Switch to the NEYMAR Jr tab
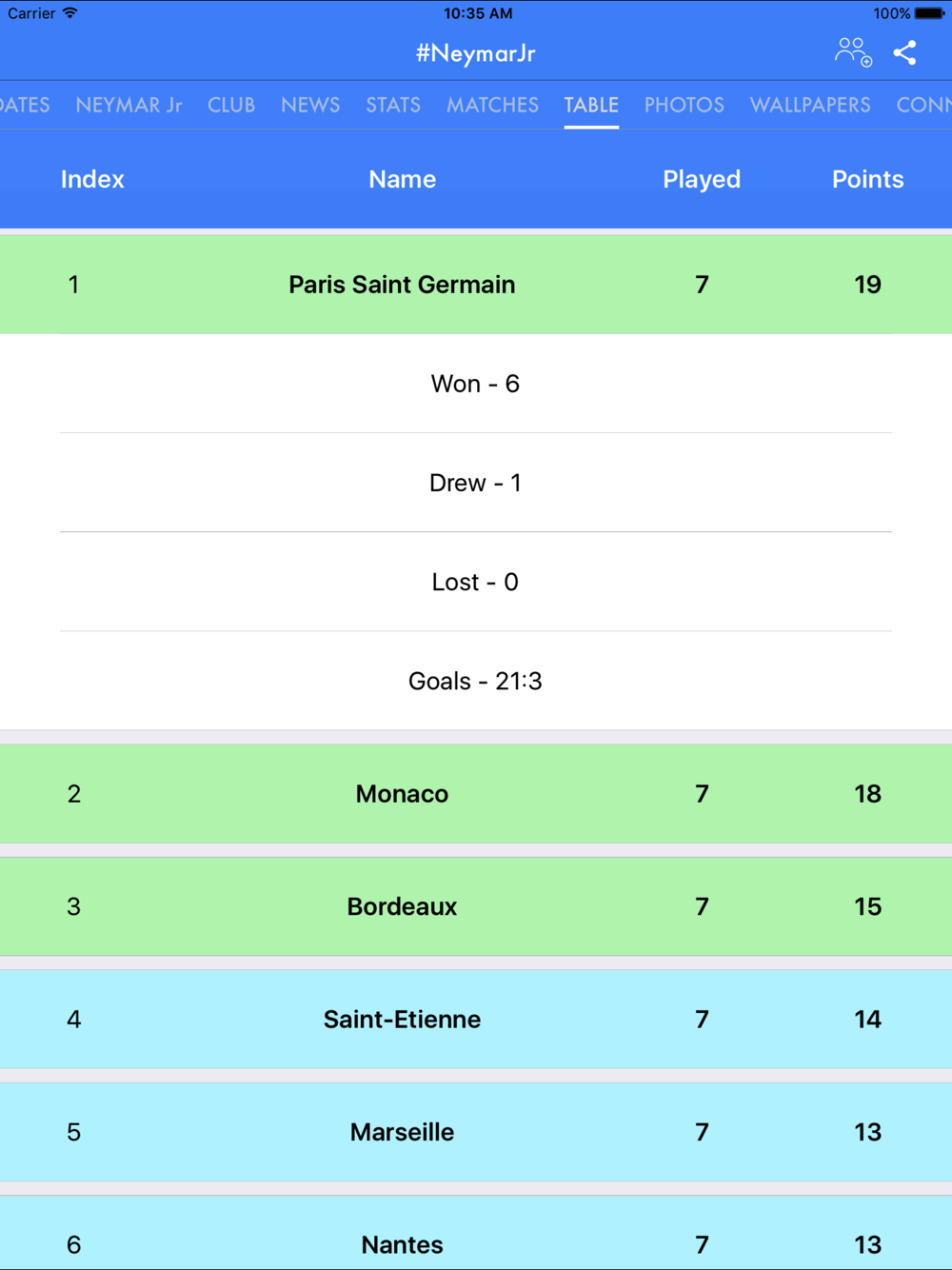The image size is (952, 1270). pyautogui.click(x=129, y=105)
